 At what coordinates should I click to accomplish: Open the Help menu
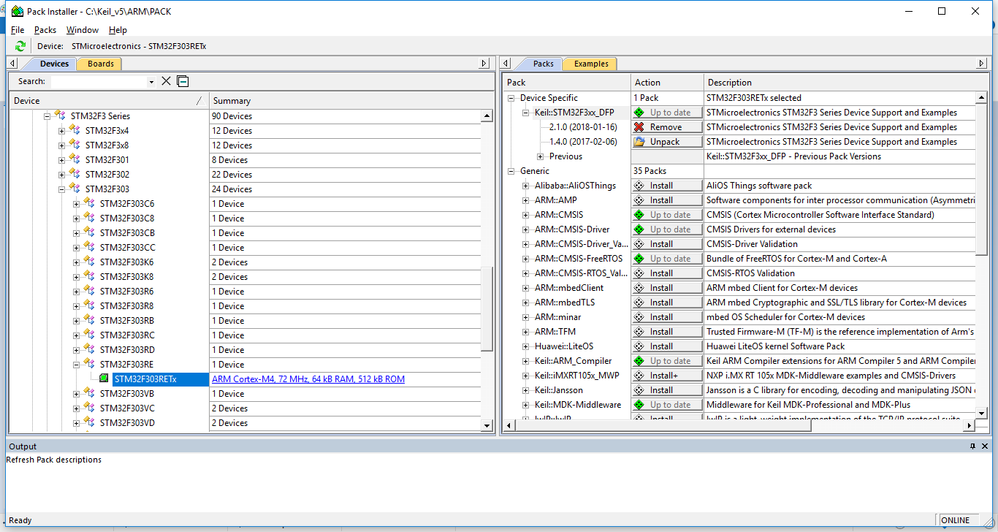pos(118,30)
